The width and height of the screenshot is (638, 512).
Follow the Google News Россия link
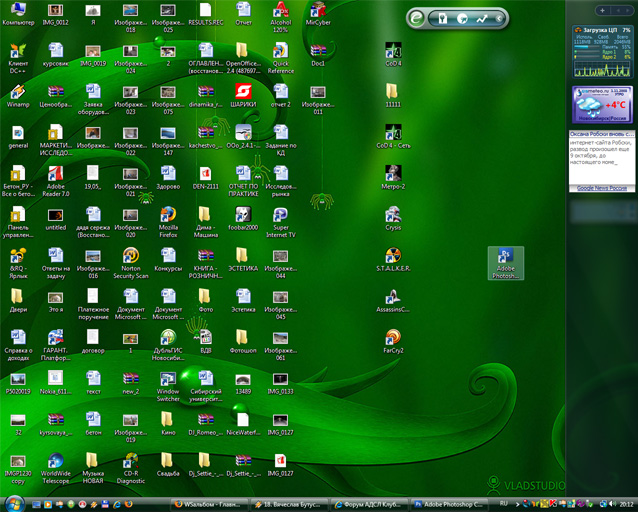click(x=602, y=188)
